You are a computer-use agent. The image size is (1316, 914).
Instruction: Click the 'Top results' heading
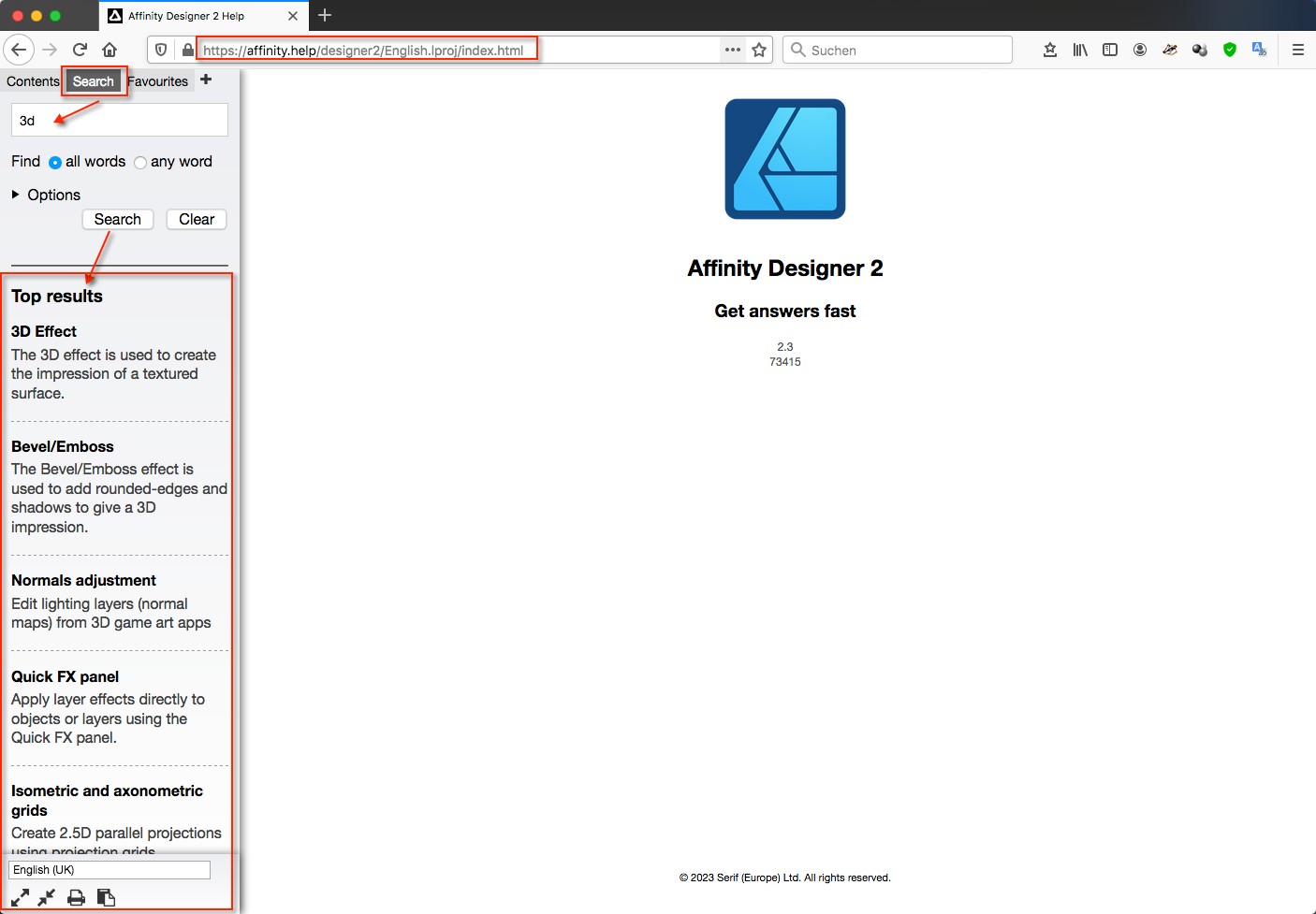pos(57,296)
